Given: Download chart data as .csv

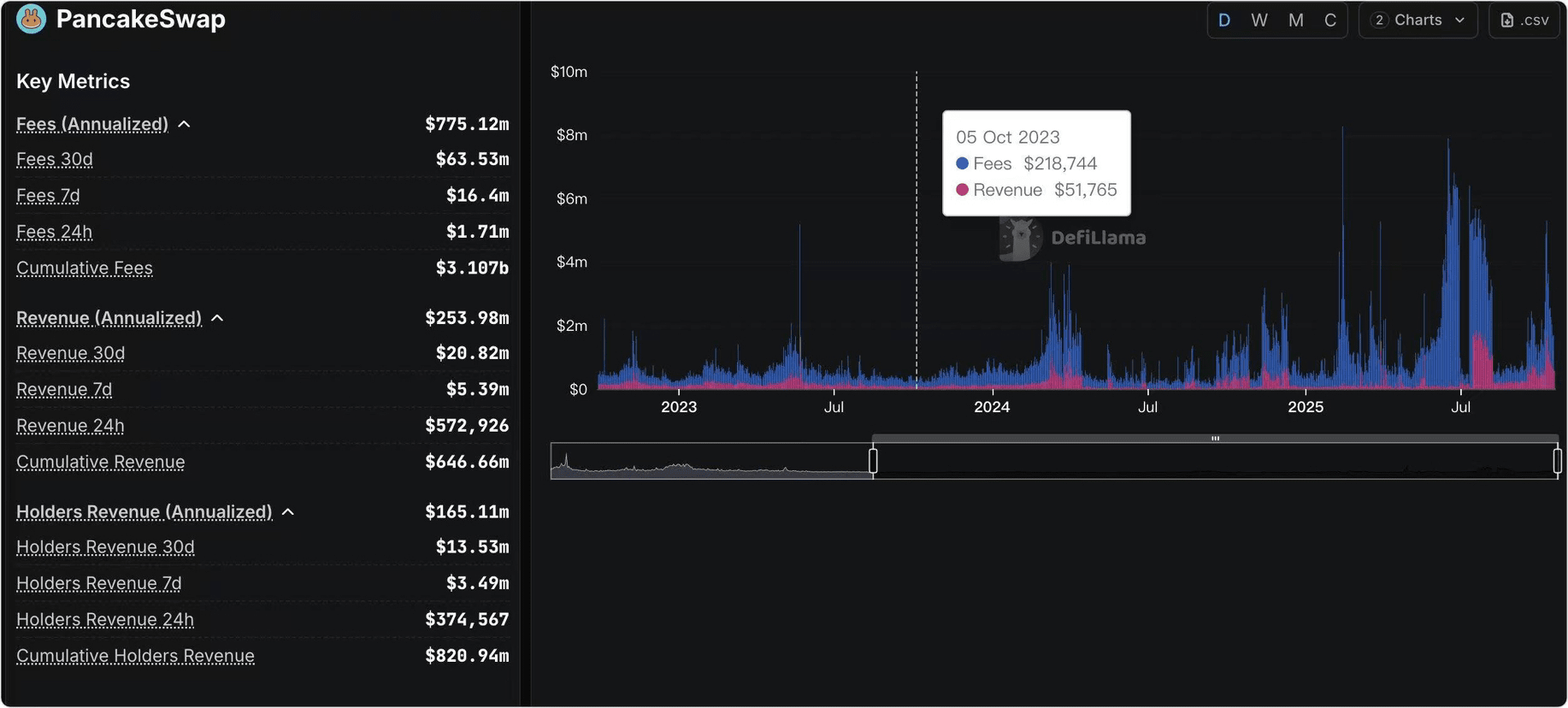Looking at the screenshot, I should pos(1524,20).
